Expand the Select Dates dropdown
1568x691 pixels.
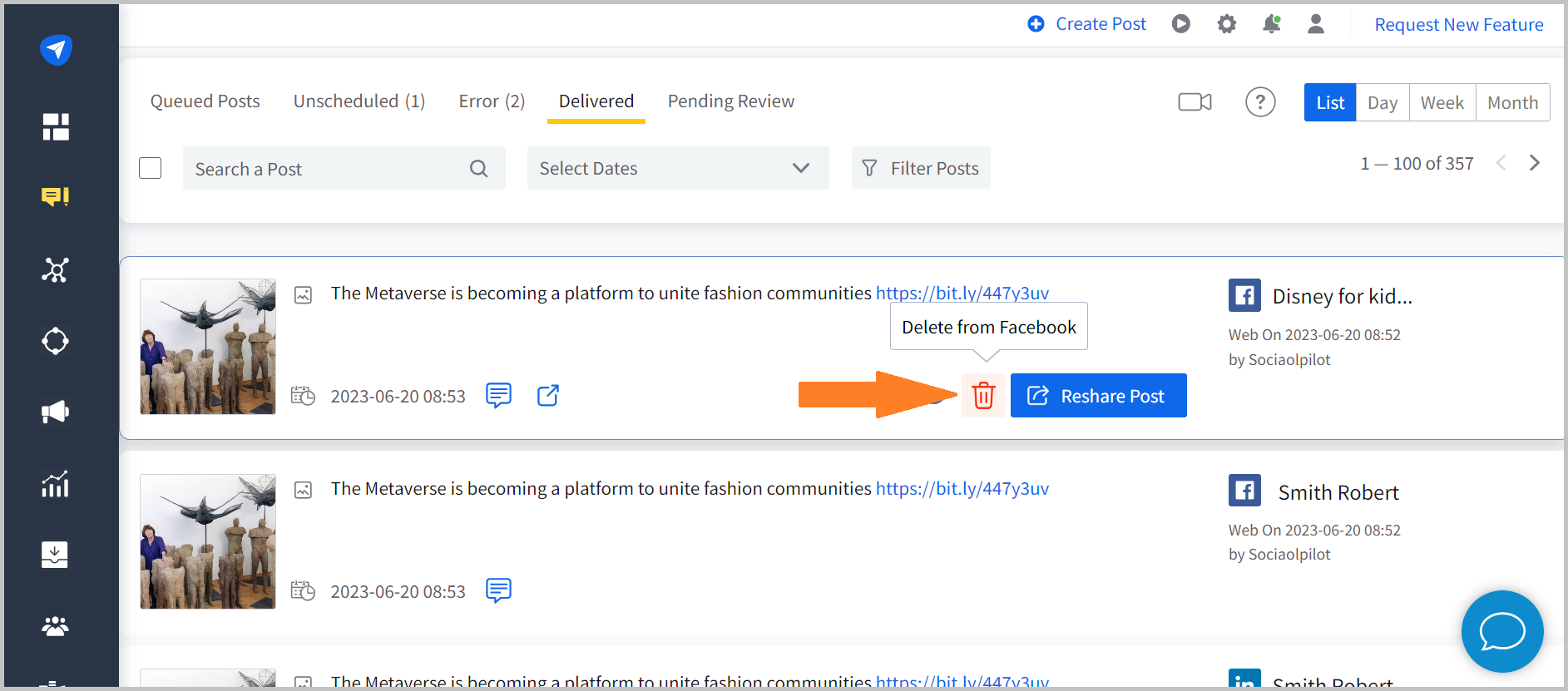(677, 168)
